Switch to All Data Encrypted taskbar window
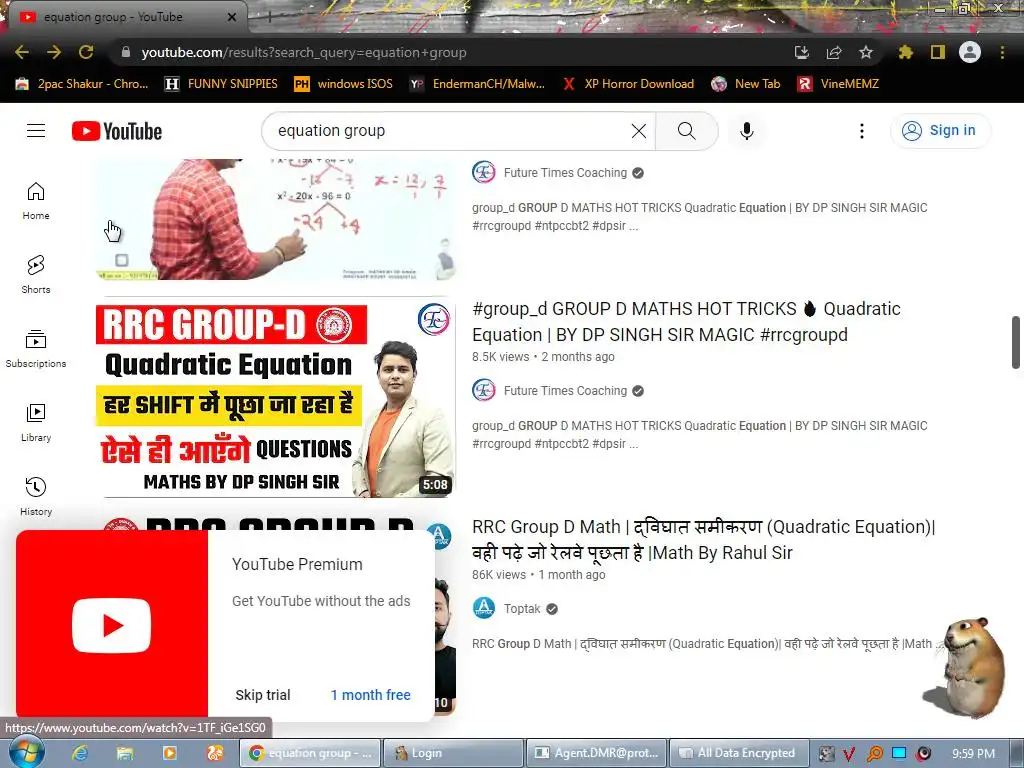Screen dimensions: 1024x768 739,753
